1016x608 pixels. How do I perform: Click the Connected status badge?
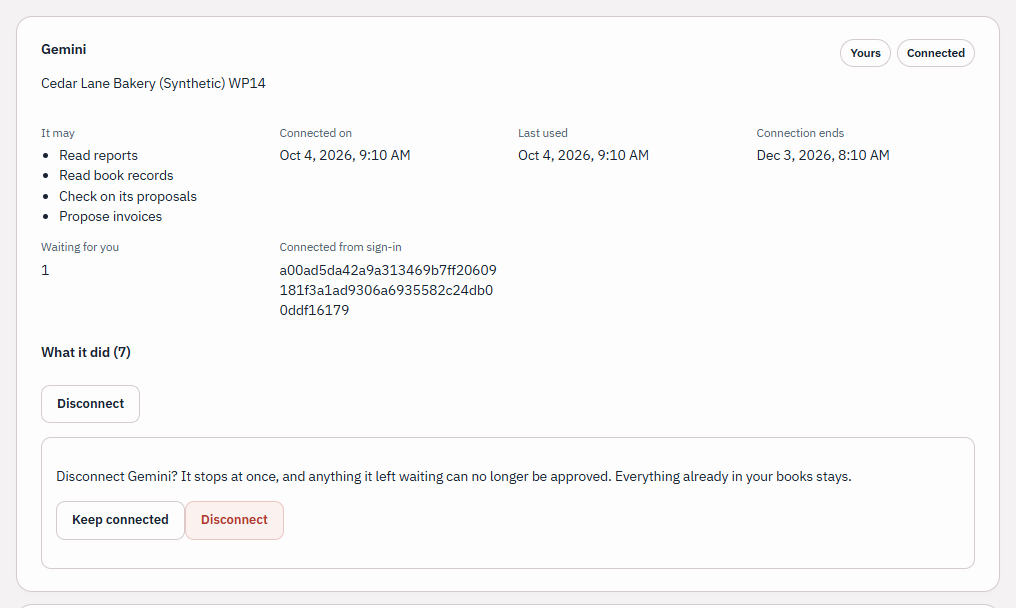pos(936,53)
